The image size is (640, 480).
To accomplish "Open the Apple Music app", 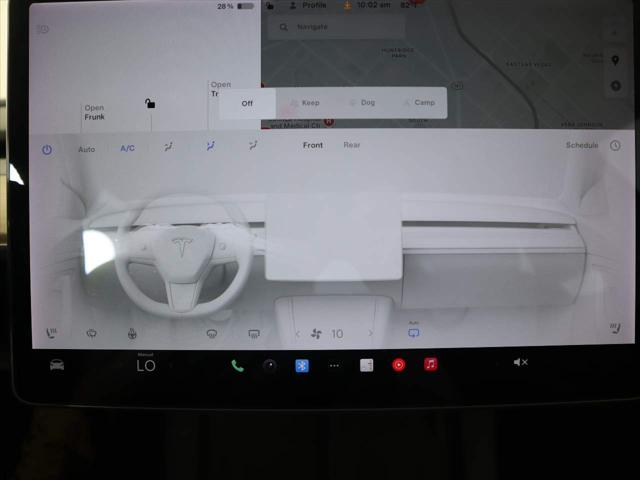I will [x=431, y=364].
